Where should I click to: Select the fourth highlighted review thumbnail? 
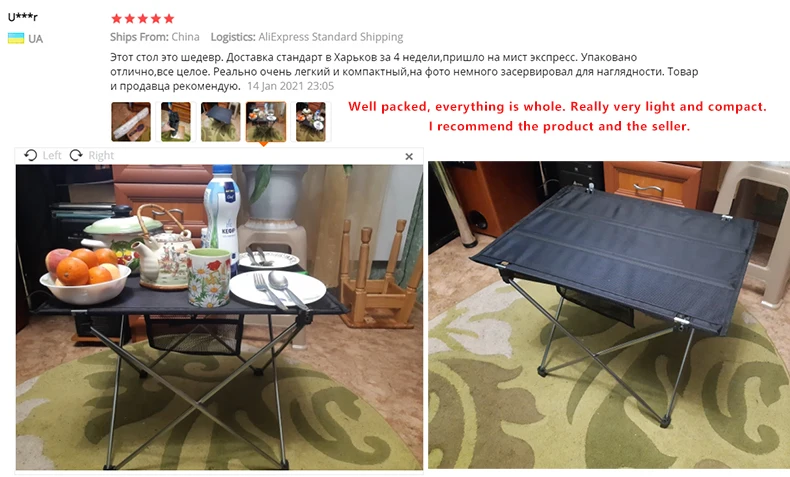click(x=266, y=122)
